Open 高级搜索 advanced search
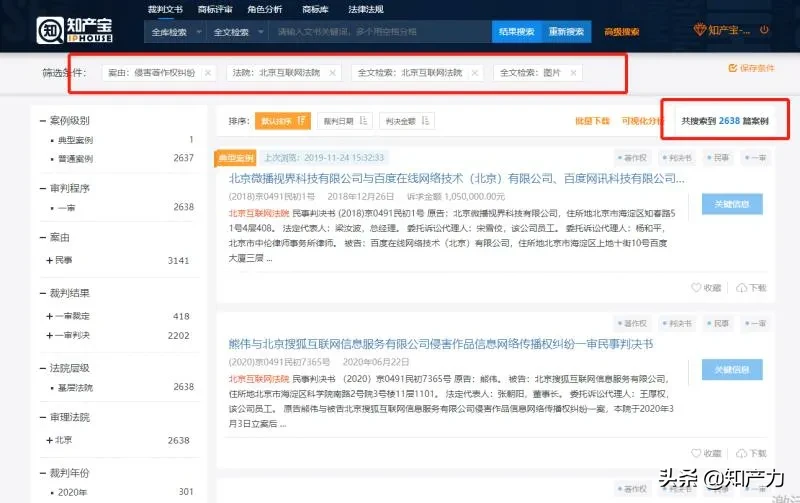 (x=621, y=32)
